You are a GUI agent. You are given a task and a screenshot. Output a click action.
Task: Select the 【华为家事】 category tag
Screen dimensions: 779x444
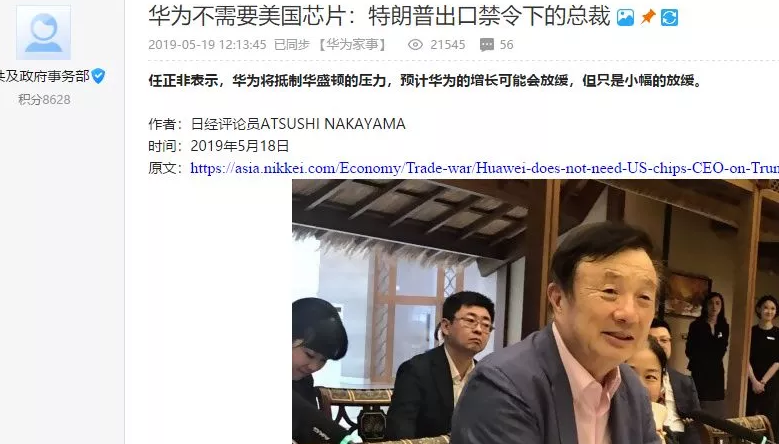[x=352, y=45]
